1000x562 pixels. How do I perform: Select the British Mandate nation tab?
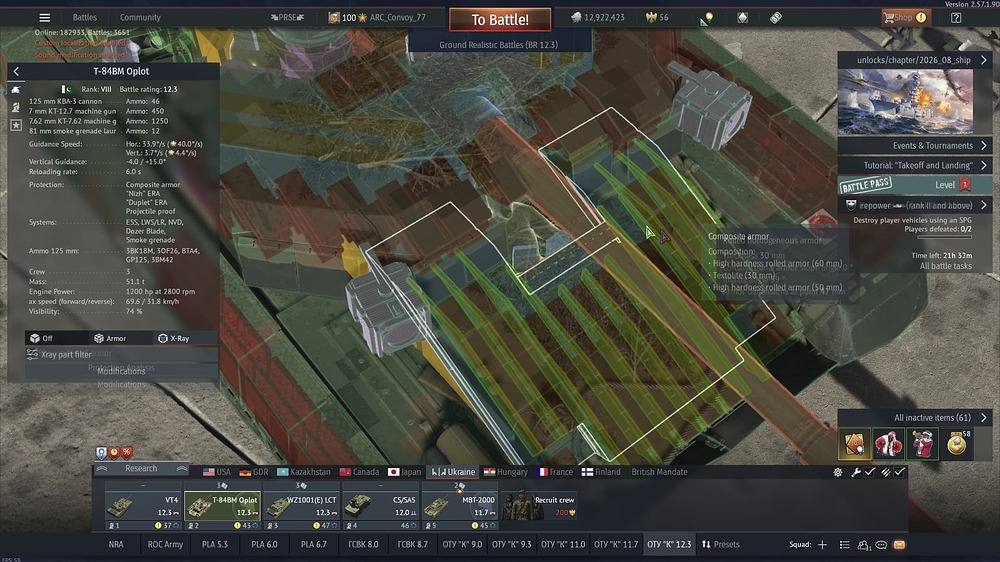[659, 472]
